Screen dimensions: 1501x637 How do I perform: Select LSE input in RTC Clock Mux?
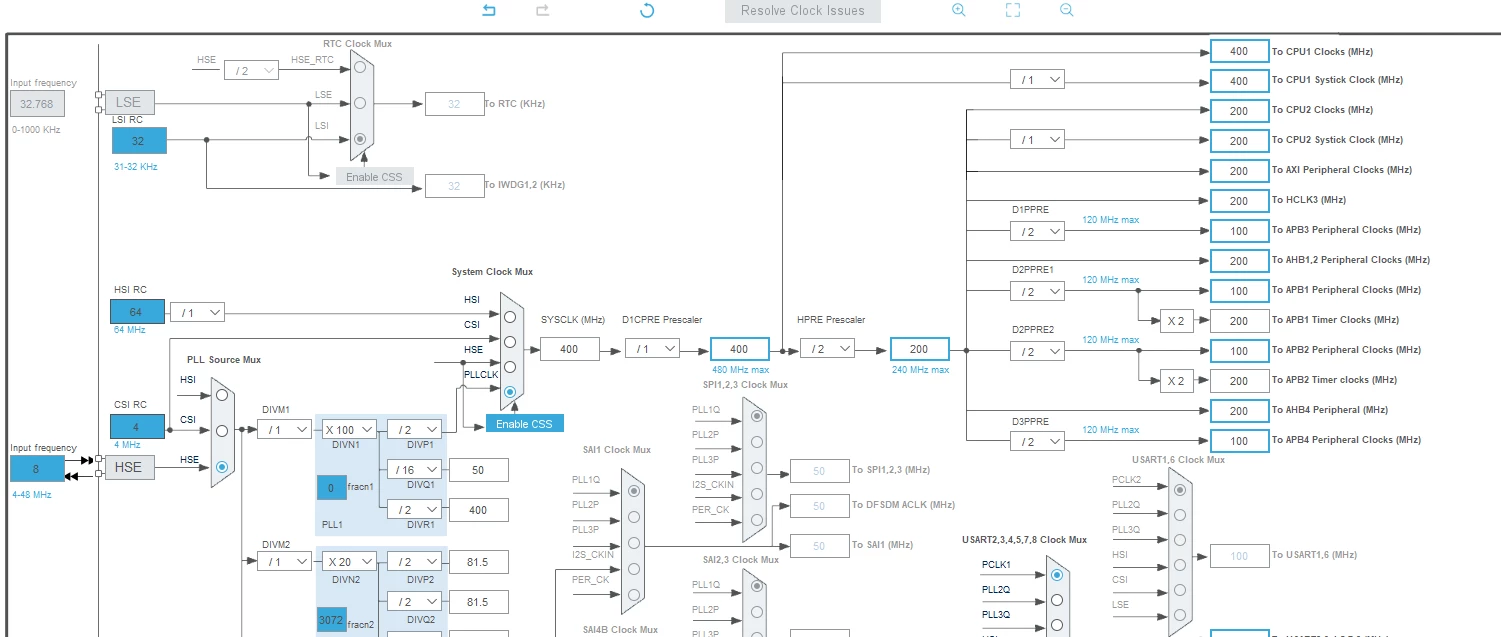click(x=359, y=103)
